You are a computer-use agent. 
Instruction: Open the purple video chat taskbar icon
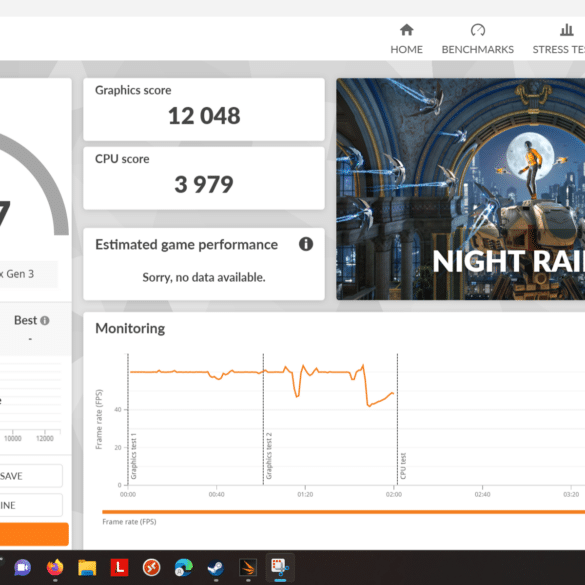point(22,567)
